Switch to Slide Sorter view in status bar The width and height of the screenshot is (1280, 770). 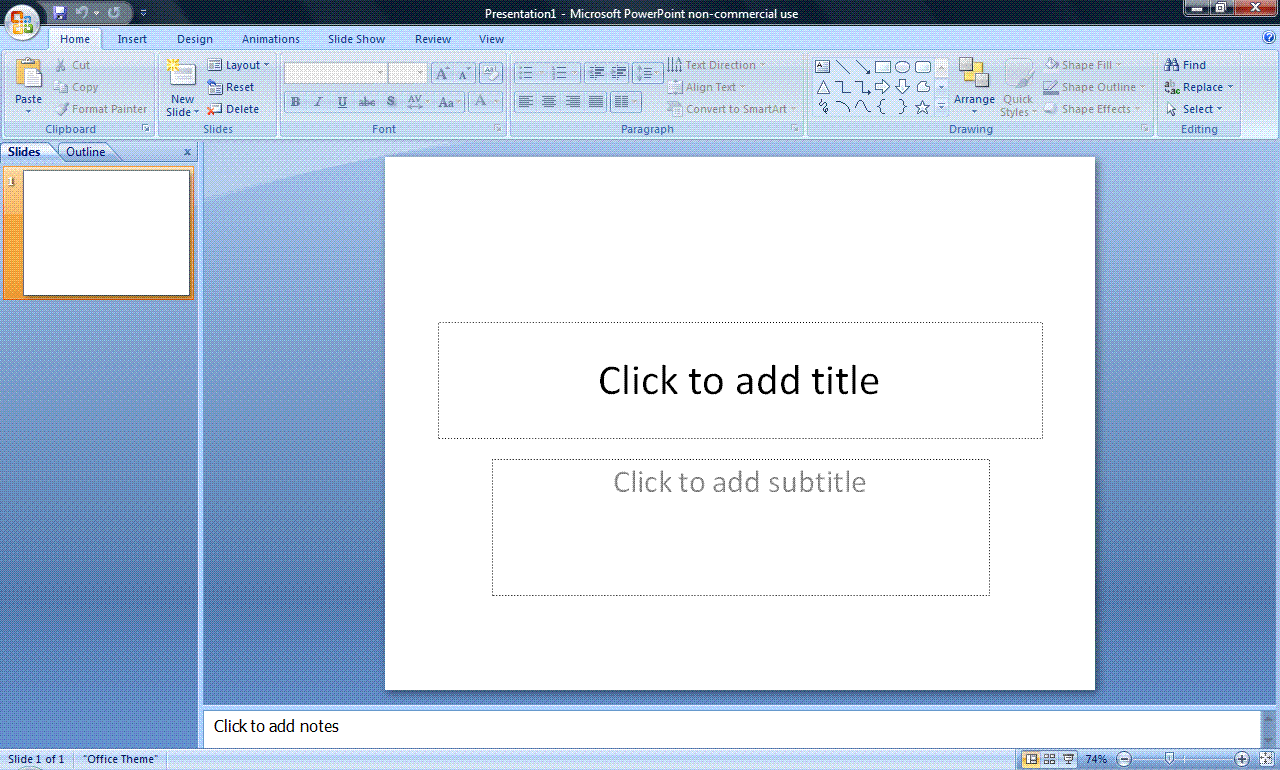pos(1049,759)
